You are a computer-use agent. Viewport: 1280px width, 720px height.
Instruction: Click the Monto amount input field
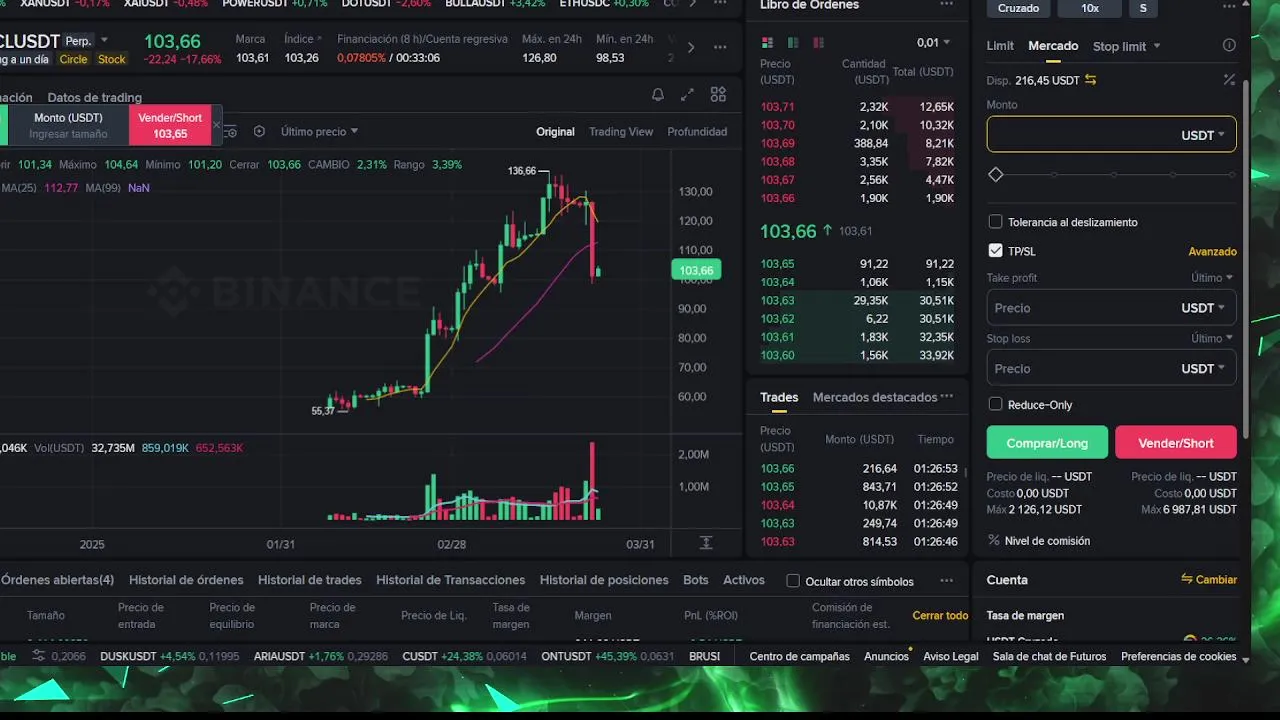point(1111,135)
